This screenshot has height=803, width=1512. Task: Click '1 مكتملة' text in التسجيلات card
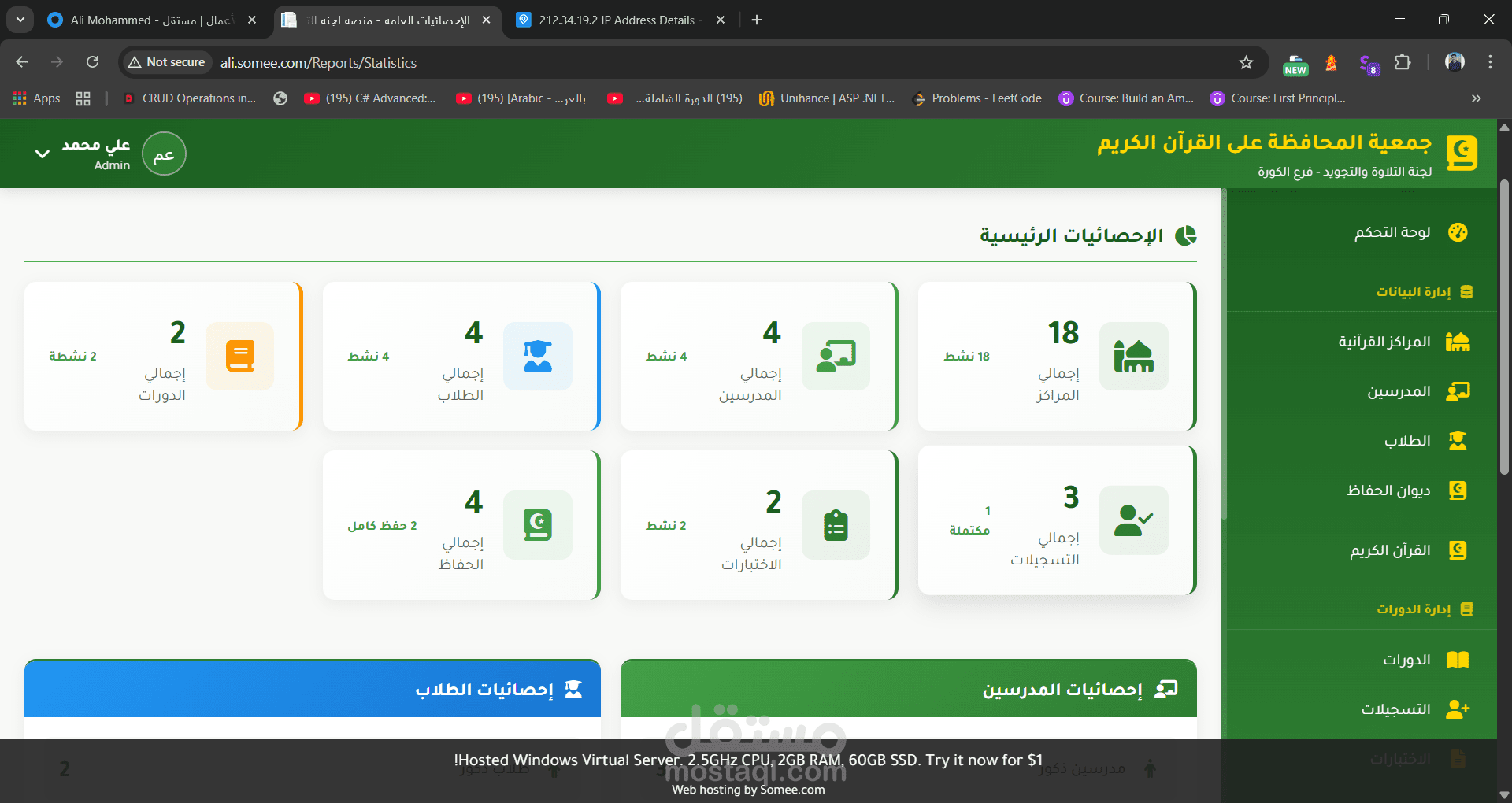tap(969, 521)
